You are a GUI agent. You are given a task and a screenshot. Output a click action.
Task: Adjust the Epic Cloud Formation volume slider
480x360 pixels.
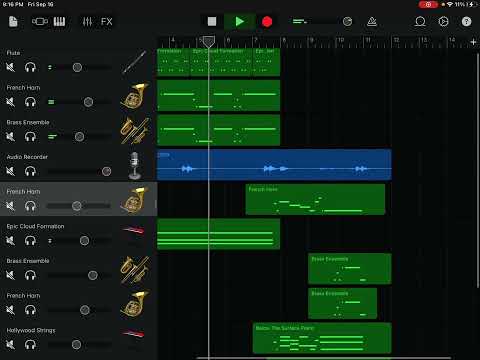click(x=84, y=241)
